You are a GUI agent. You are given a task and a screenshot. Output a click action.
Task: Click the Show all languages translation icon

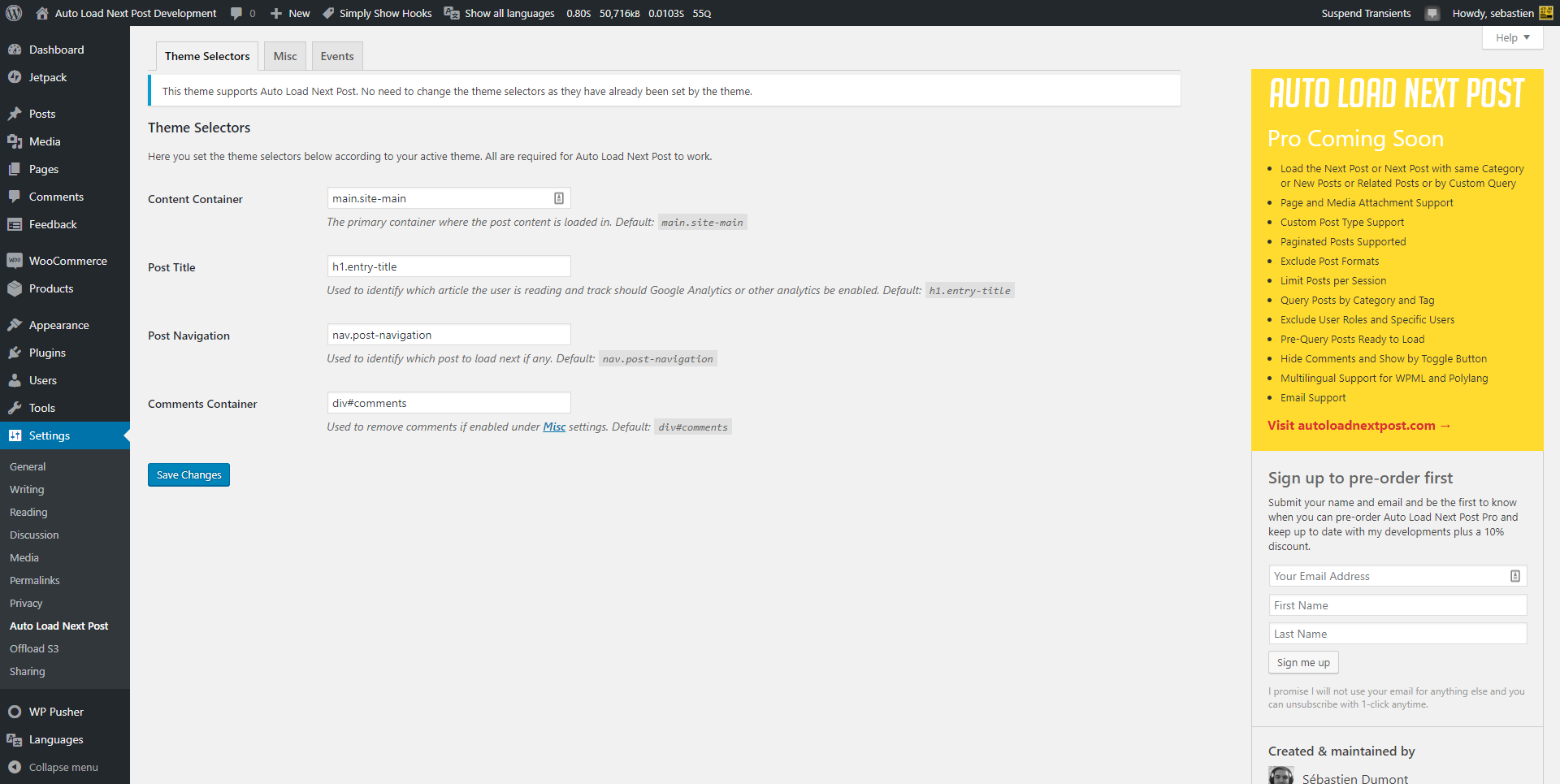452,13
